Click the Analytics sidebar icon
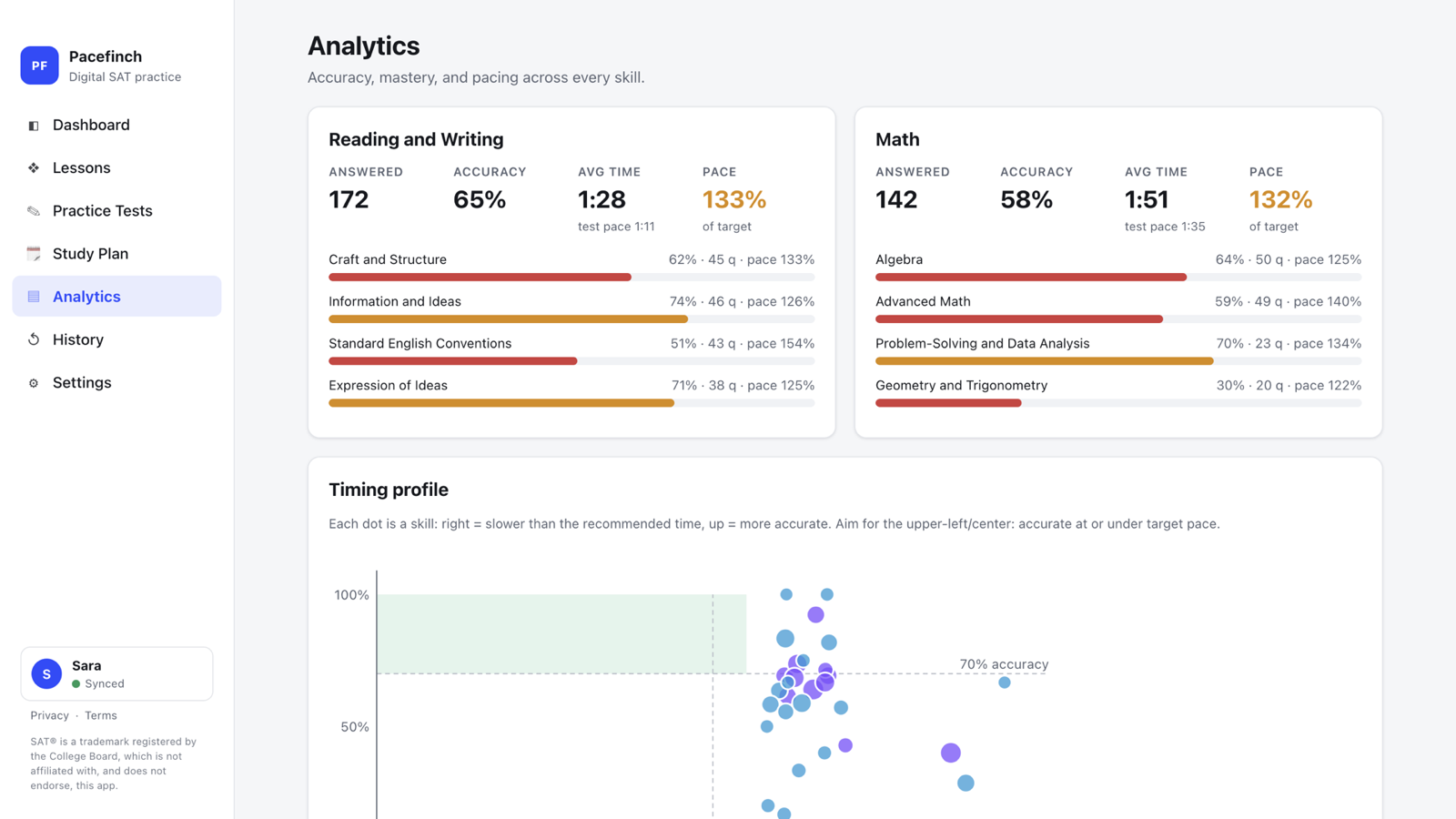Screen dimensions: 1456x819 (x=34, y=297)
